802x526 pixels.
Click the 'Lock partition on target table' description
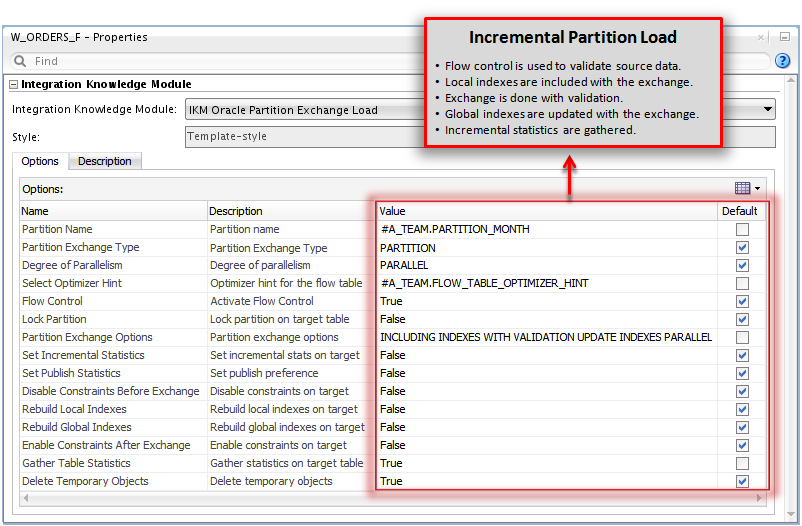pos(292,319)
